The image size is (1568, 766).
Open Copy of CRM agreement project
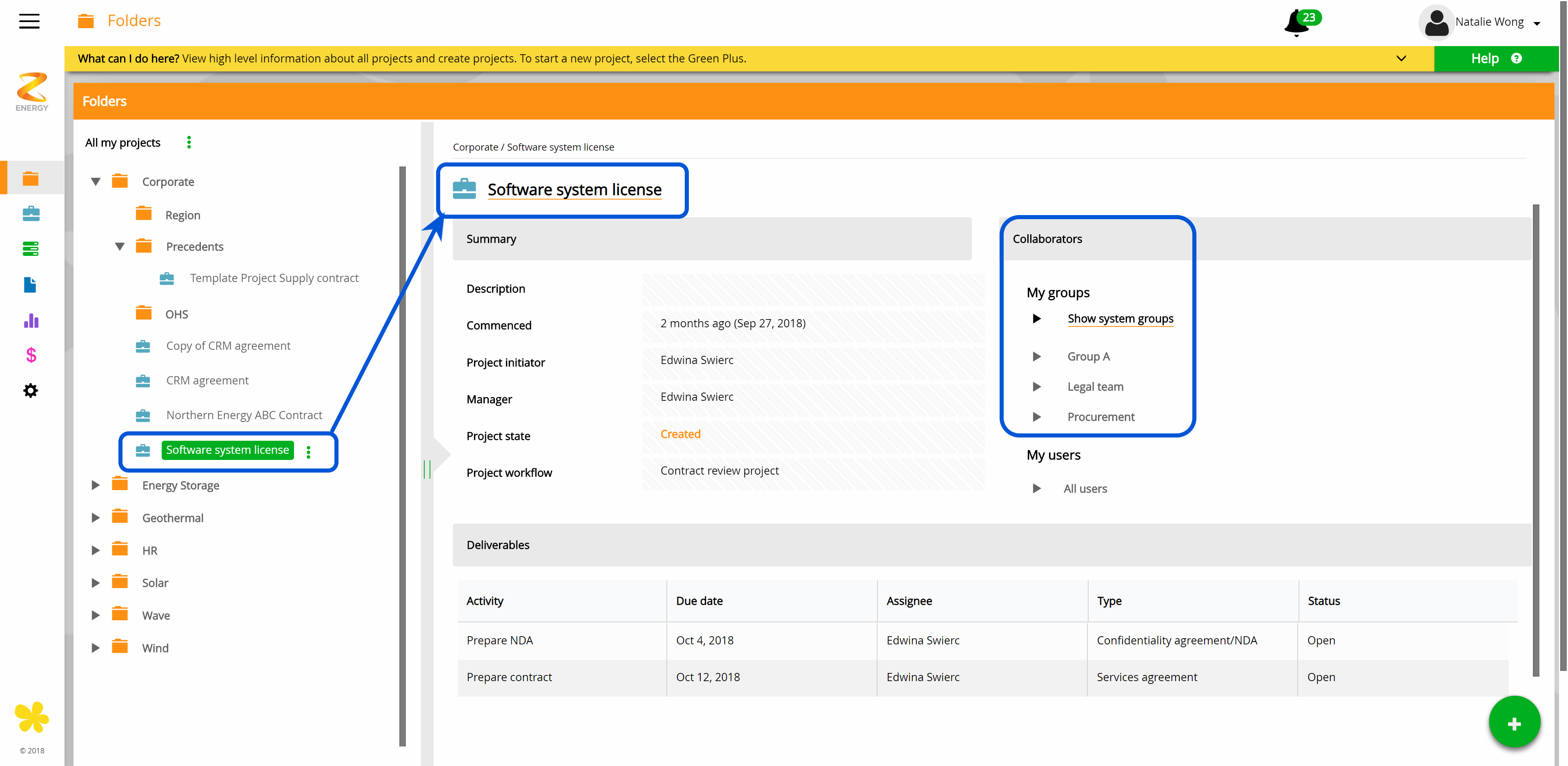[228, 346]
